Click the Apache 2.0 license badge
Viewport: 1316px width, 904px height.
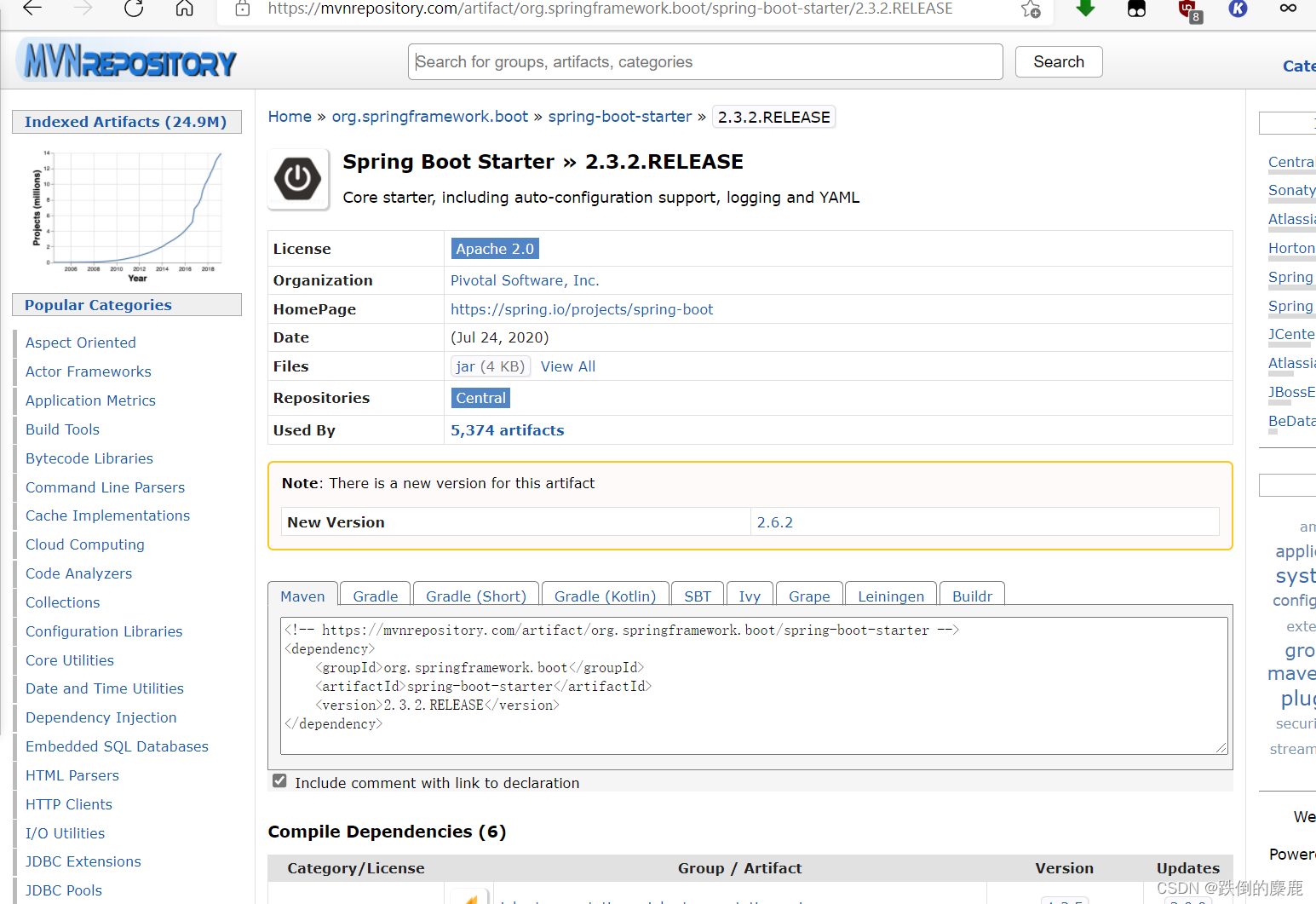pyautogui.click(x=495, y=249)
